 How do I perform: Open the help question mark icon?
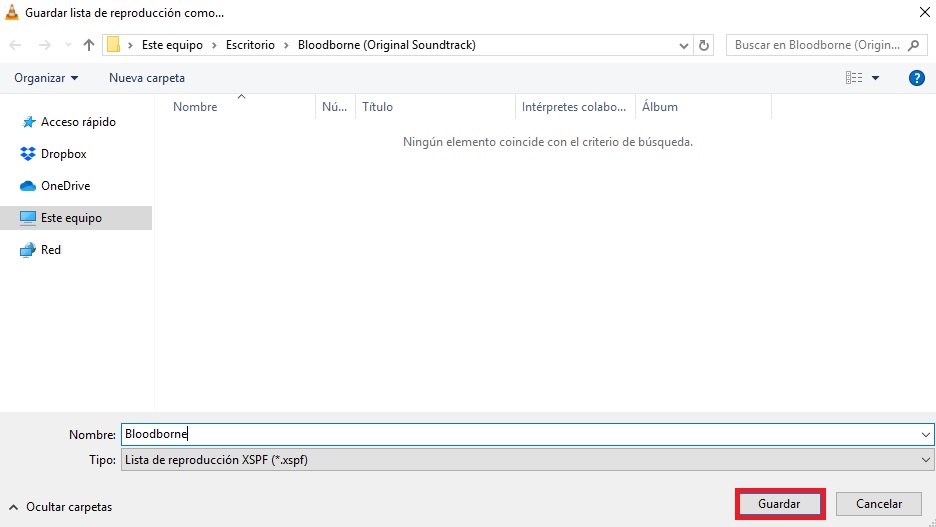pos(916,78)
